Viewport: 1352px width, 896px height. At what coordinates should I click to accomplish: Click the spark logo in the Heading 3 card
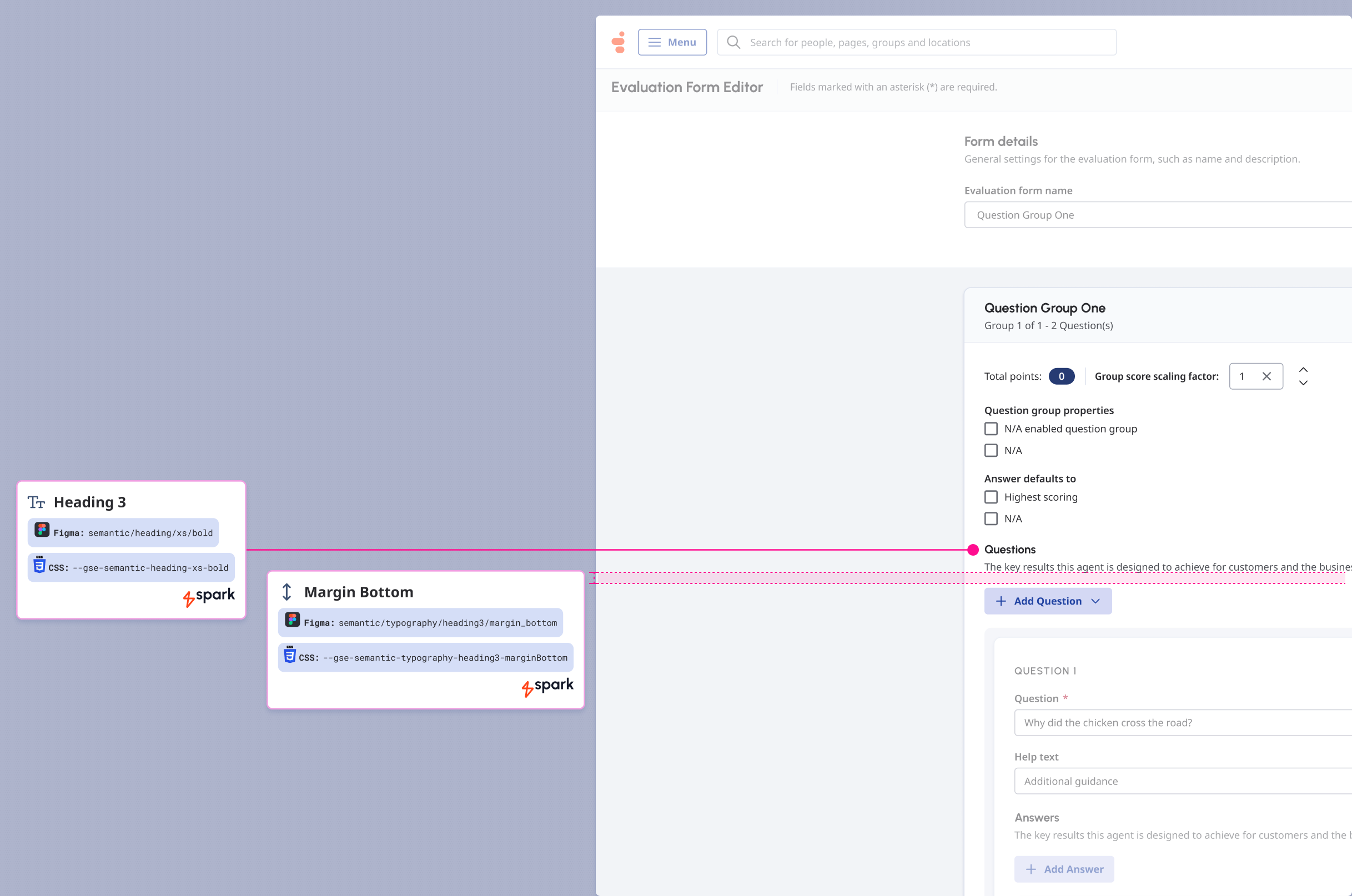coord(209,597)
